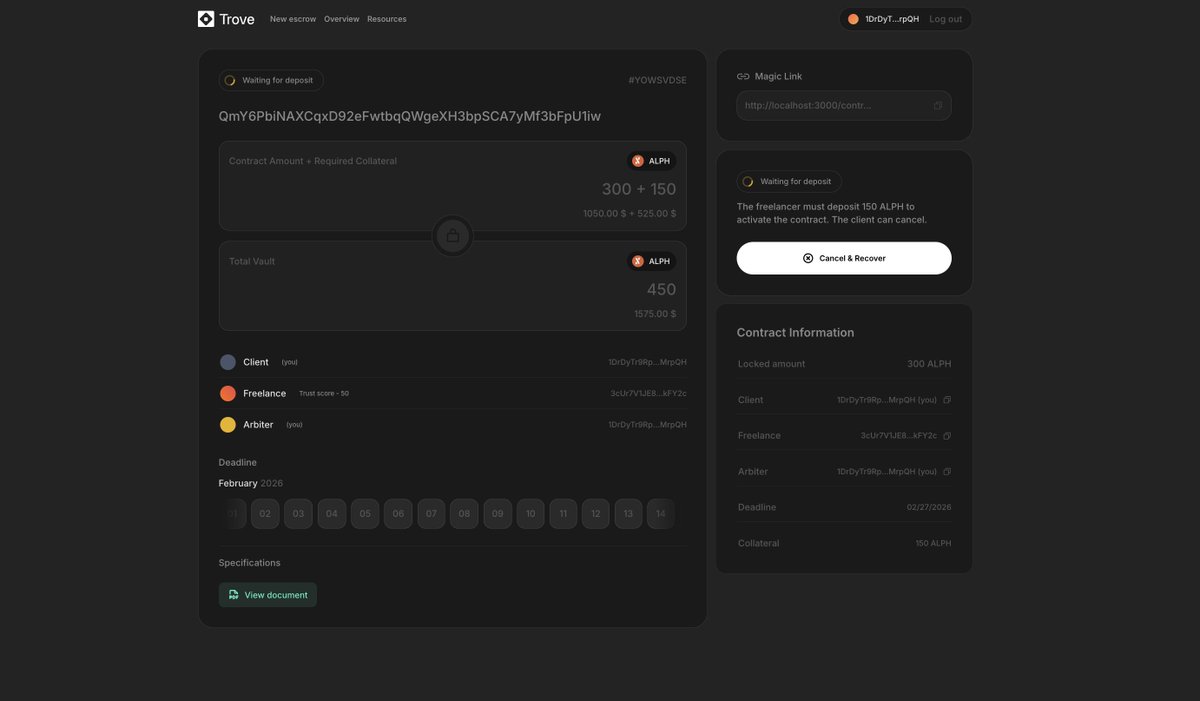Click the orange wallet avatar in the header
The height and width of the screenshot is (701, 1200).
[853, 19]
